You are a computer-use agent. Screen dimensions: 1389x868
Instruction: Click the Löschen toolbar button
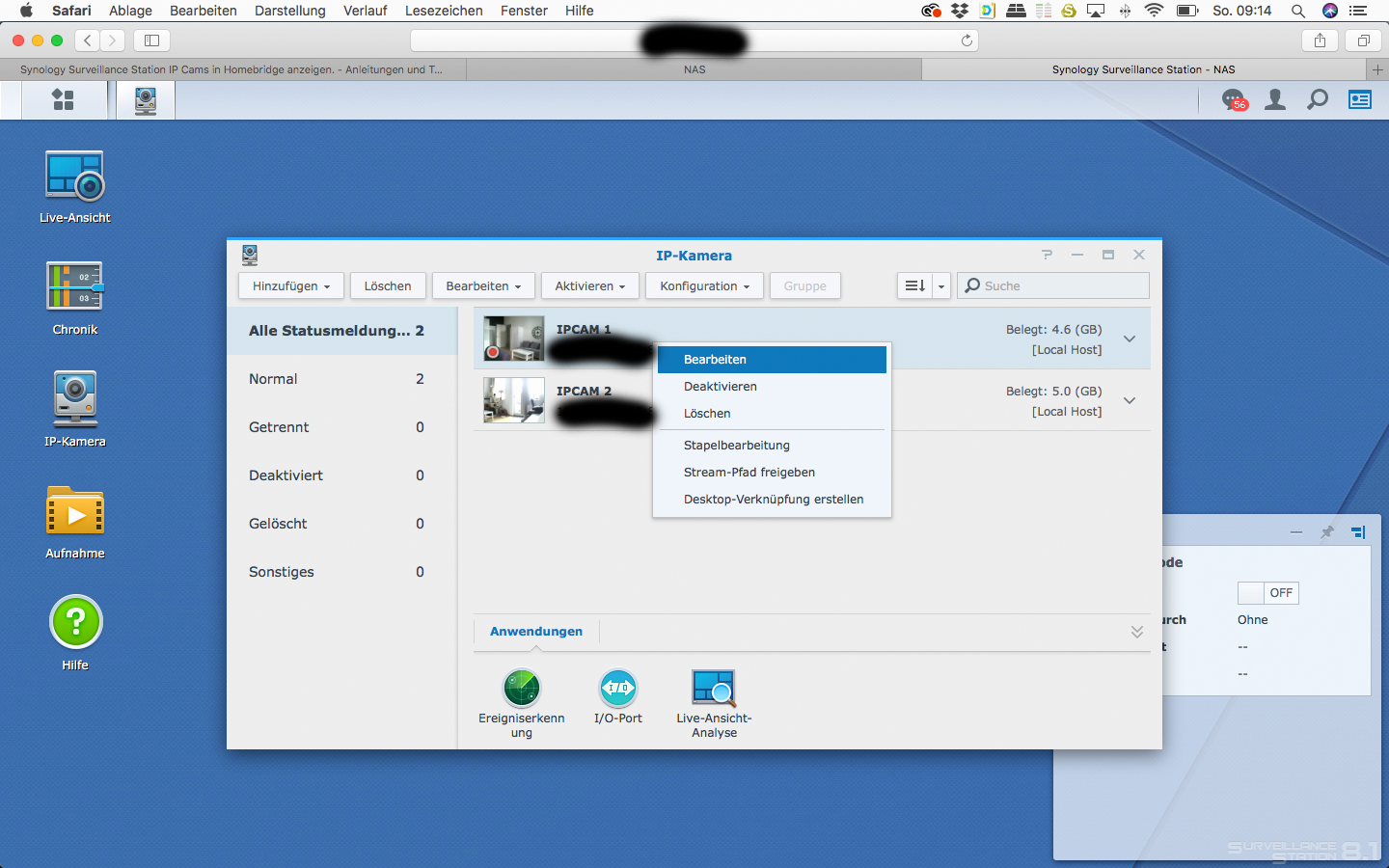[x=388, y=286]
